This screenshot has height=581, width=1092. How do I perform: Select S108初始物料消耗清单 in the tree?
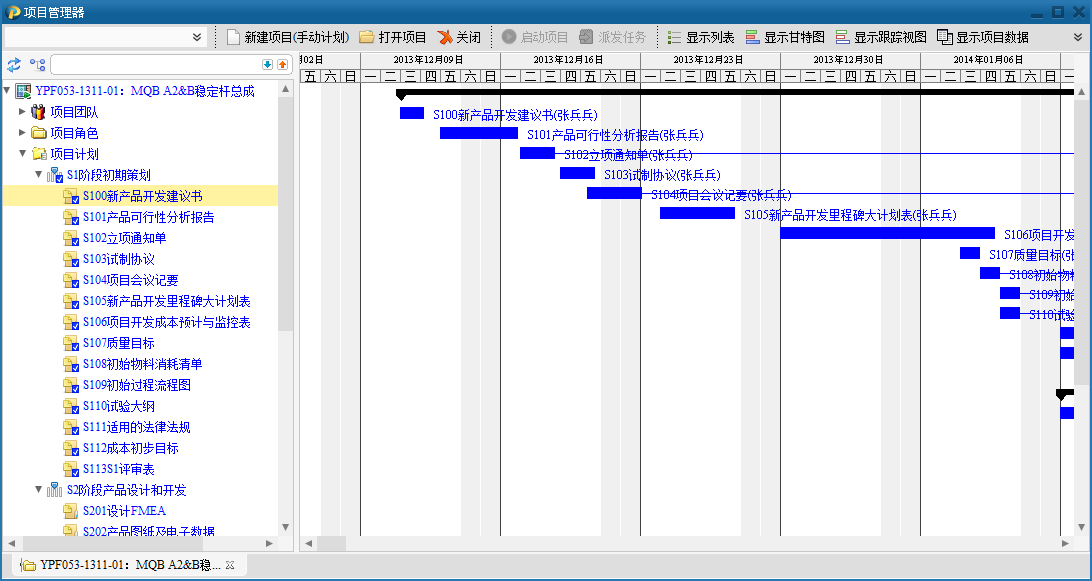[142, 364]
